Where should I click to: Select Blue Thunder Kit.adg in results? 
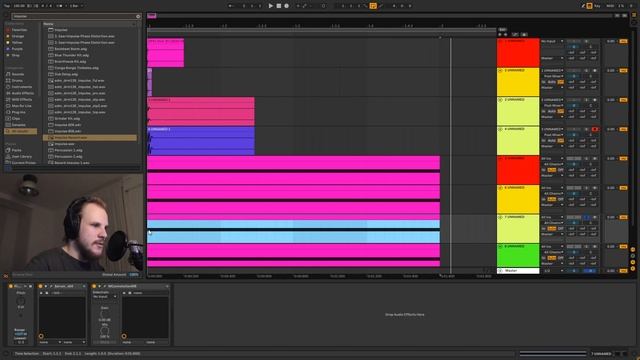[x=71, y=55]
